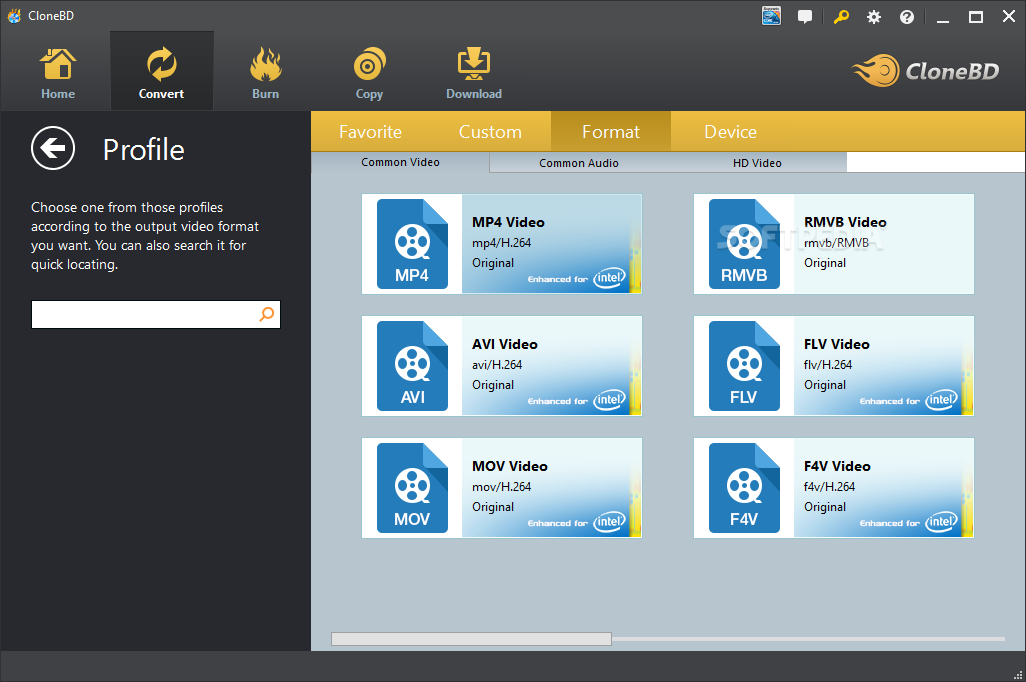Click the AVI file icon
1026x682 pixels.
(x=412, y=366)
